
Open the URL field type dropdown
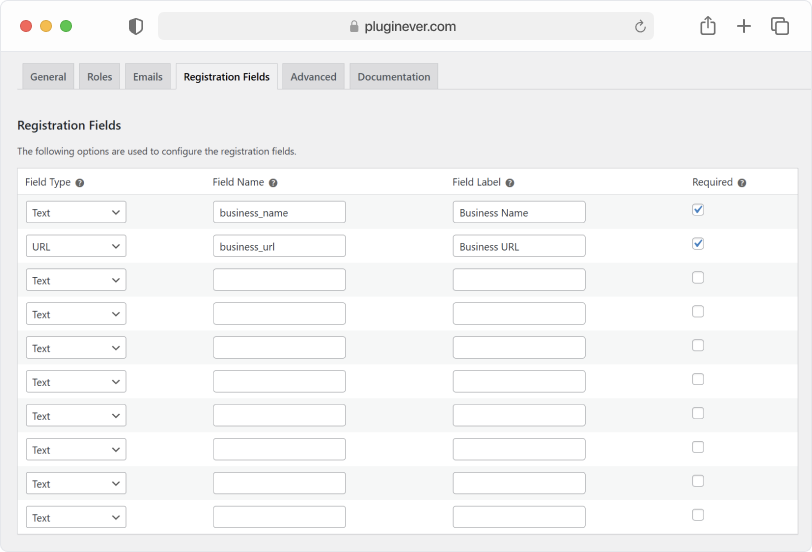(76, 246)
